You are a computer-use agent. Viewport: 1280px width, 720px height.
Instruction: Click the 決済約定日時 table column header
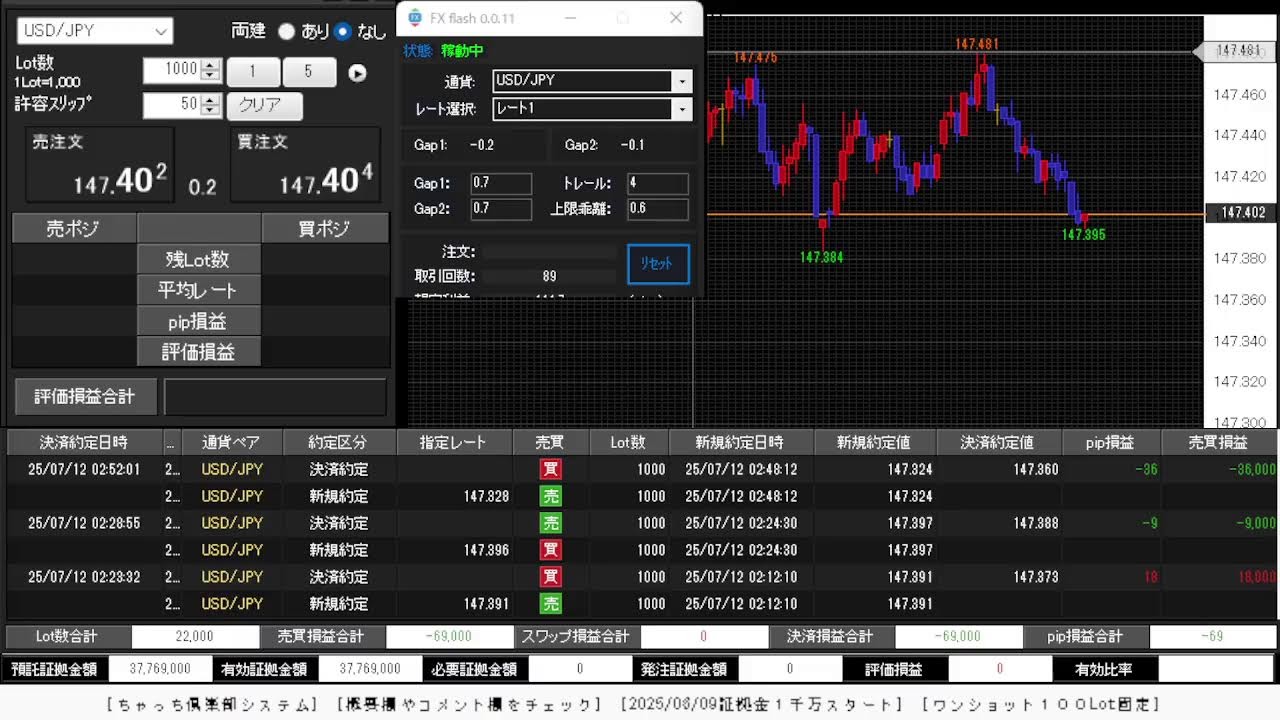[84, 442]
